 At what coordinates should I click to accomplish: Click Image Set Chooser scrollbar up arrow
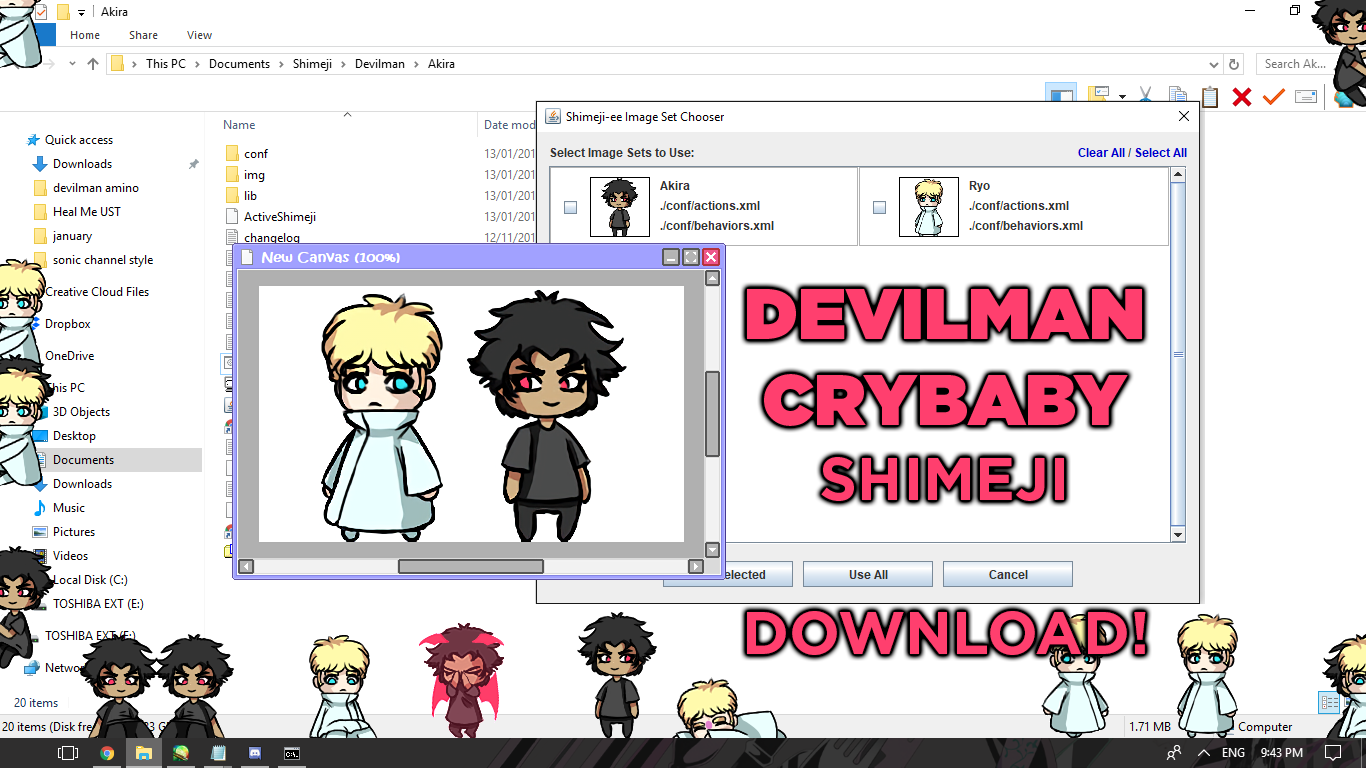pyautogui.click(x=1178, y=175)
